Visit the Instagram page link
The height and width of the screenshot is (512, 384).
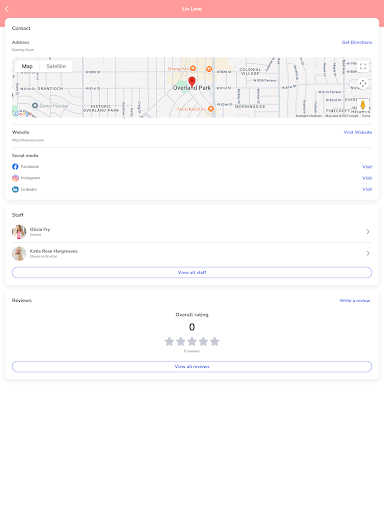367,178
